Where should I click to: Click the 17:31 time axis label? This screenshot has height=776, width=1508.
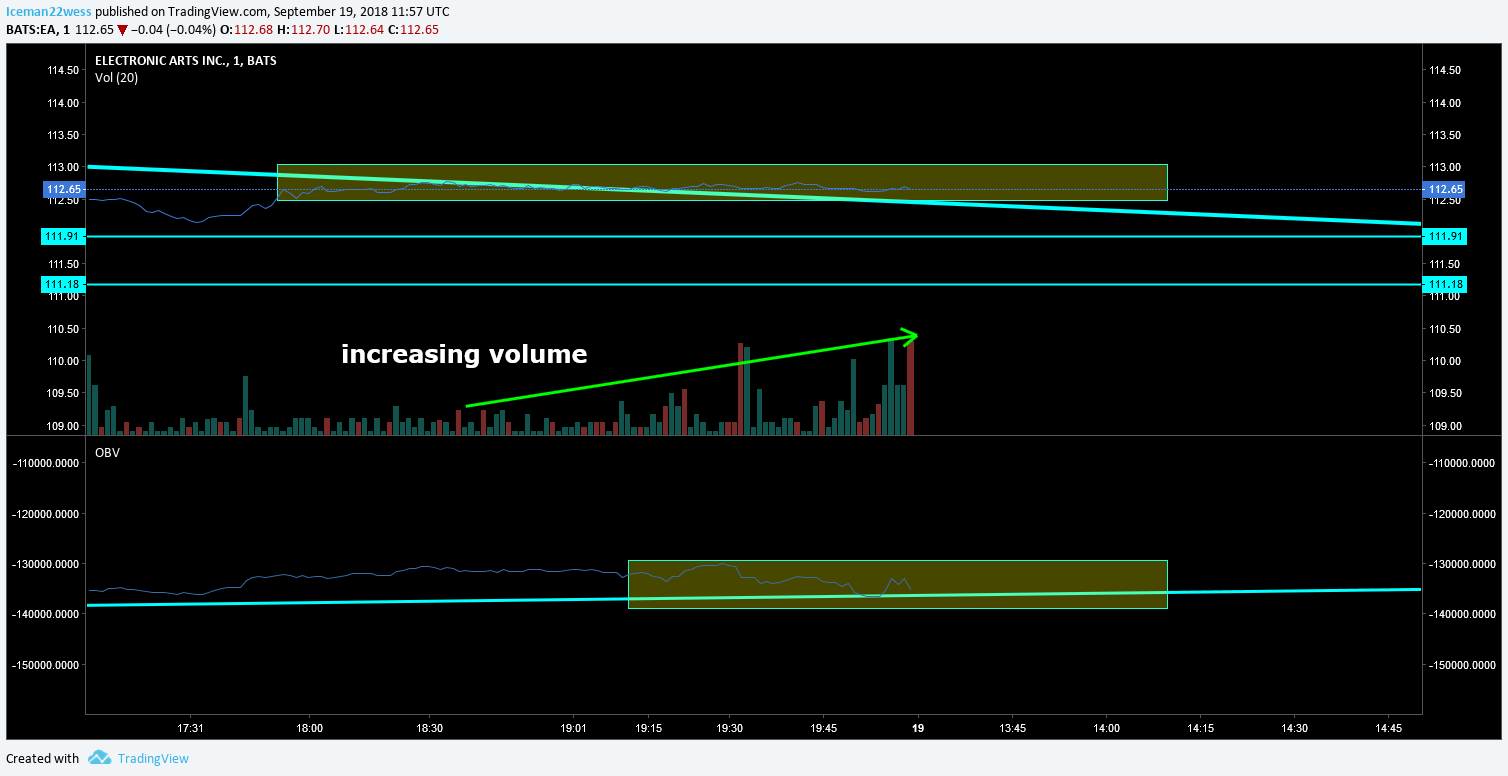tap(190, 727)
